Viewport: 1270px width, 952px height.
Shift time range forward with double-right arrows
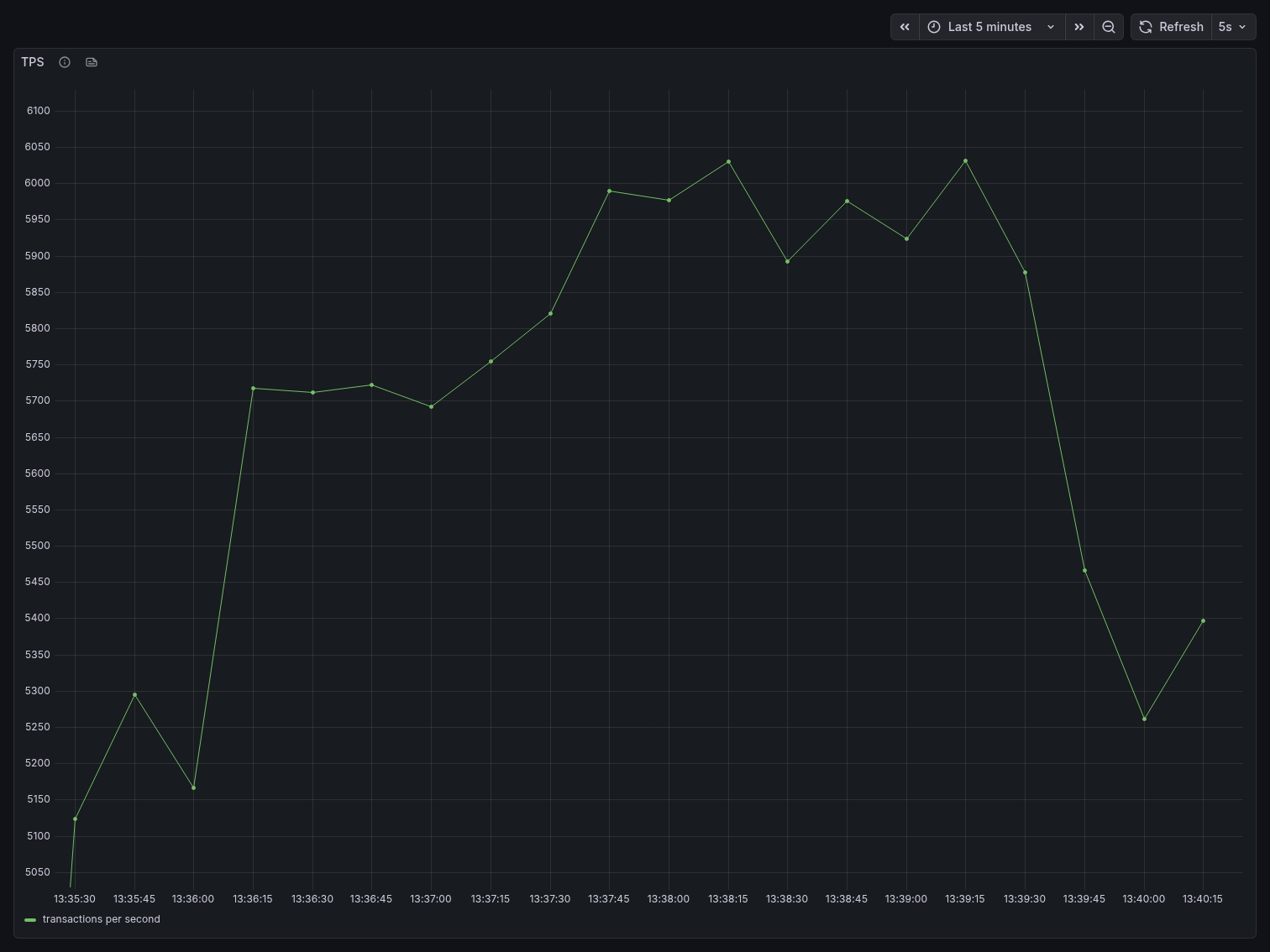(1079, 27)
